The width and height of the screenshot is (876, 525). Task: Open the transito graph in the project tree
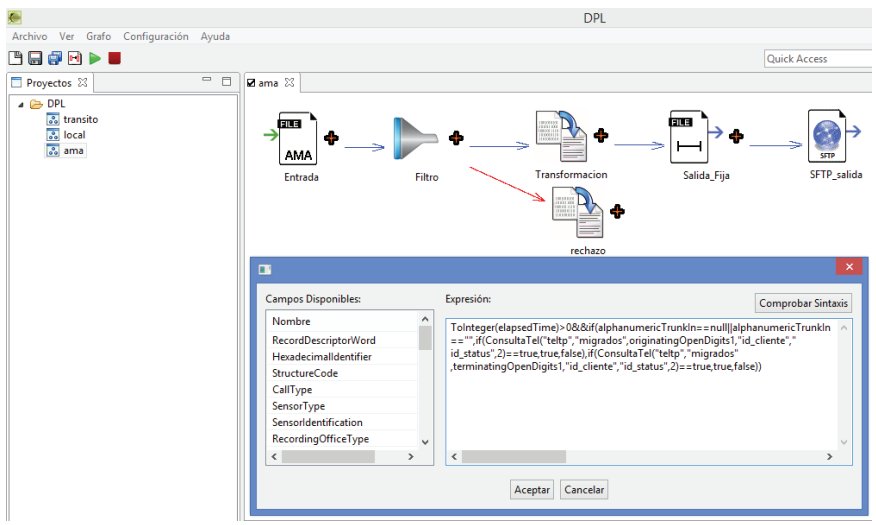tap(80, 119)
